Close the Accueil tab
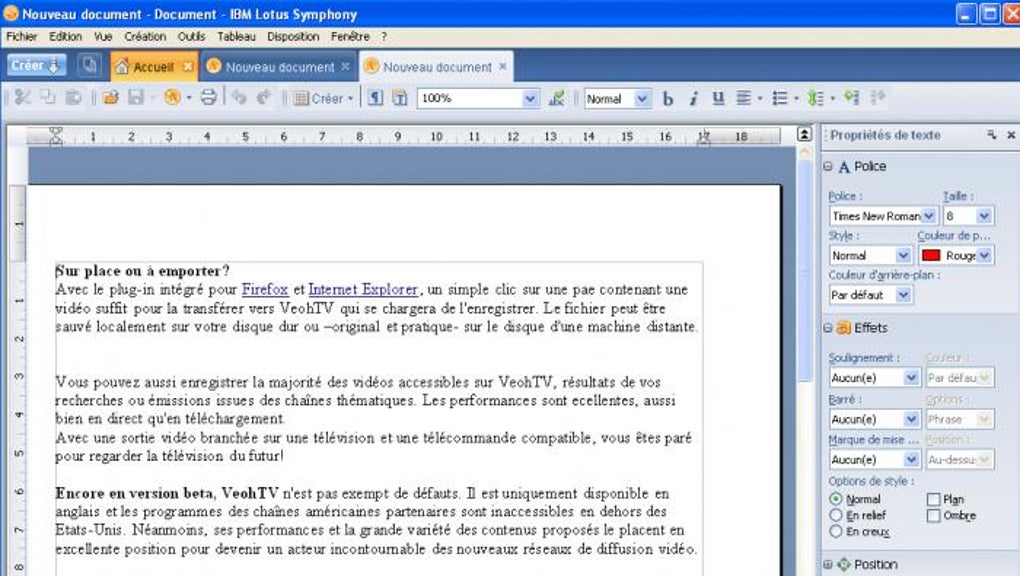This screenshot has height=576, width=1020. 188,66
